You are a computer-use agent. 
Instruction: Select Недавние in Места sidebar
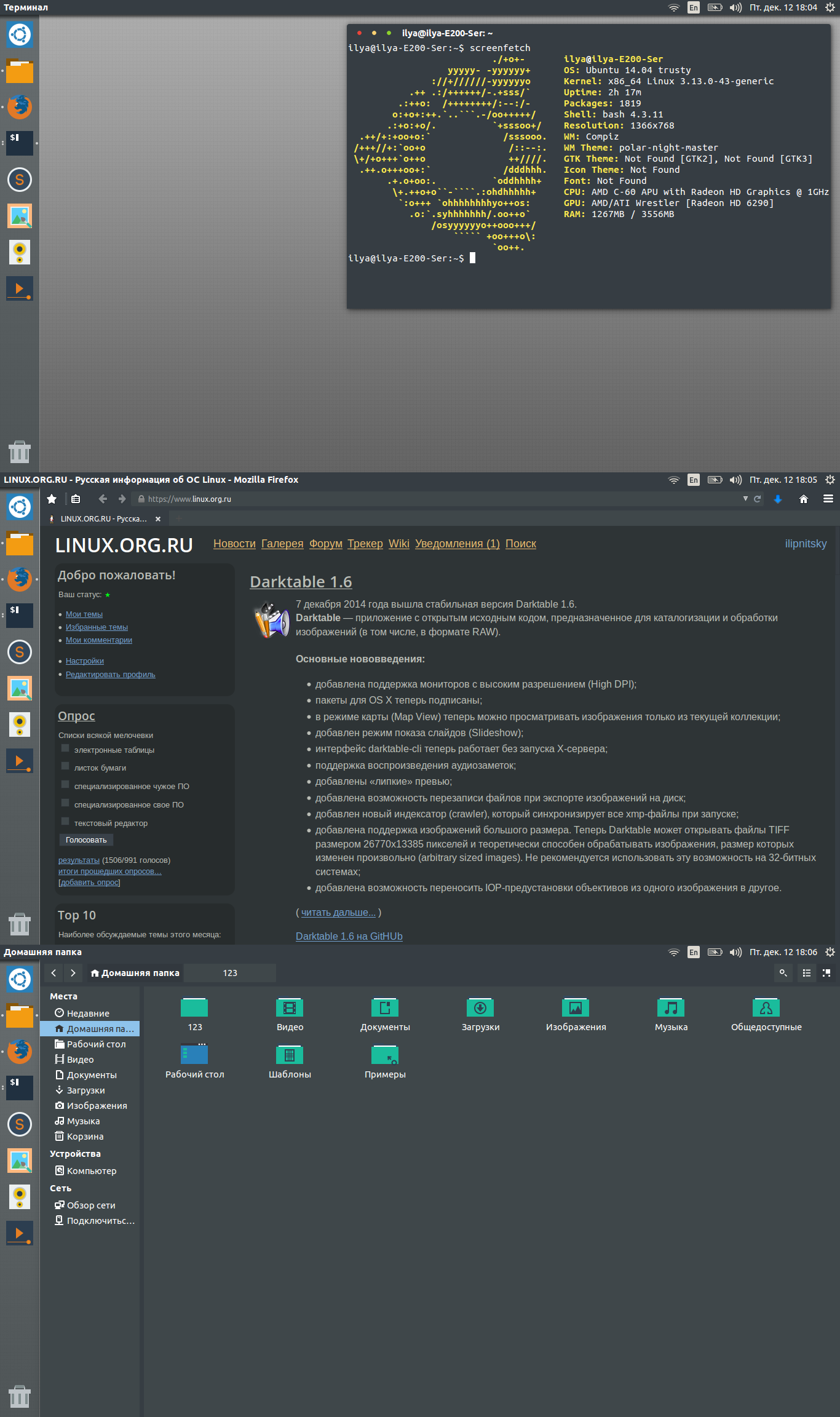[90, 1013]
